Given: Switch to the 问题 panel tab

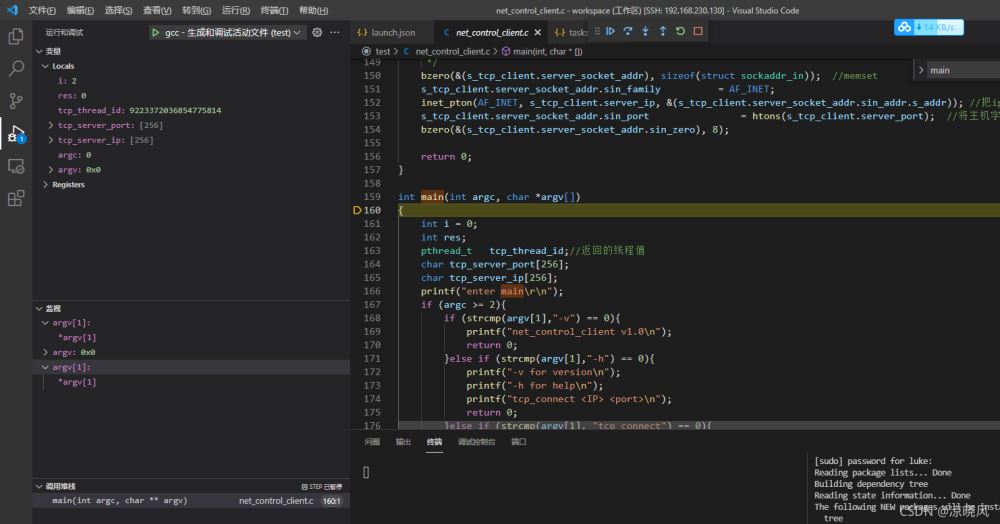Looking at the screenshot, I should click(x=372, y=442).
